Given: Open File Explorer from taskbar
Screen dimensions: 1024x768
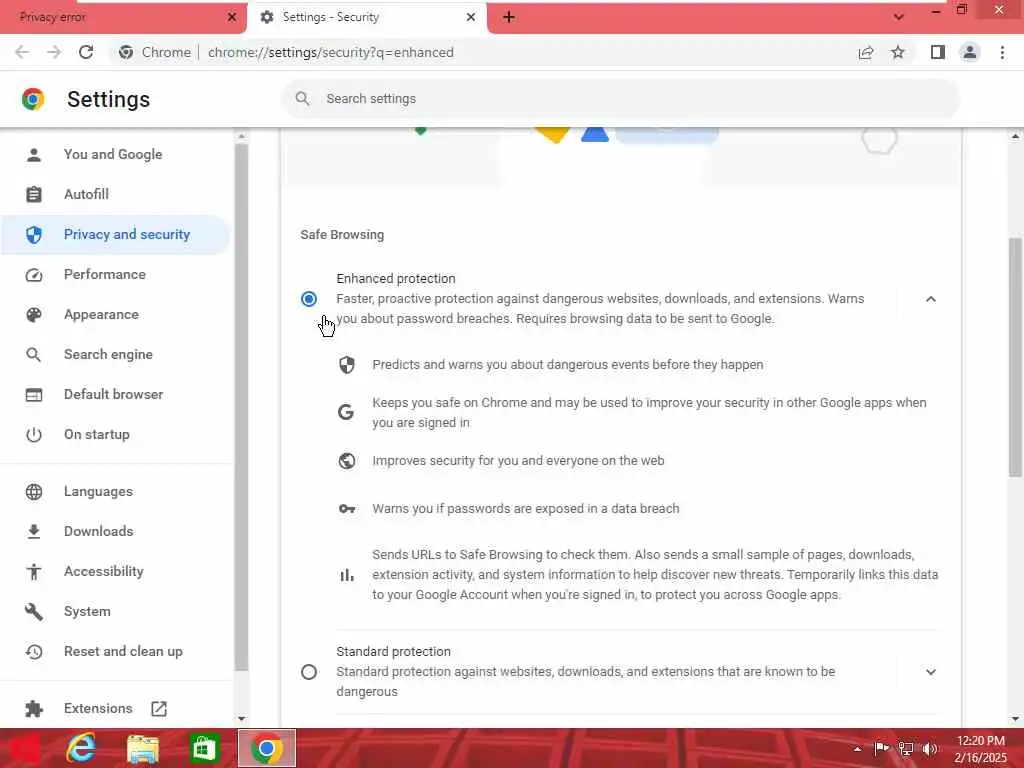Looking at the screenshot, I should pyautogui.click(x=143, y=748).
